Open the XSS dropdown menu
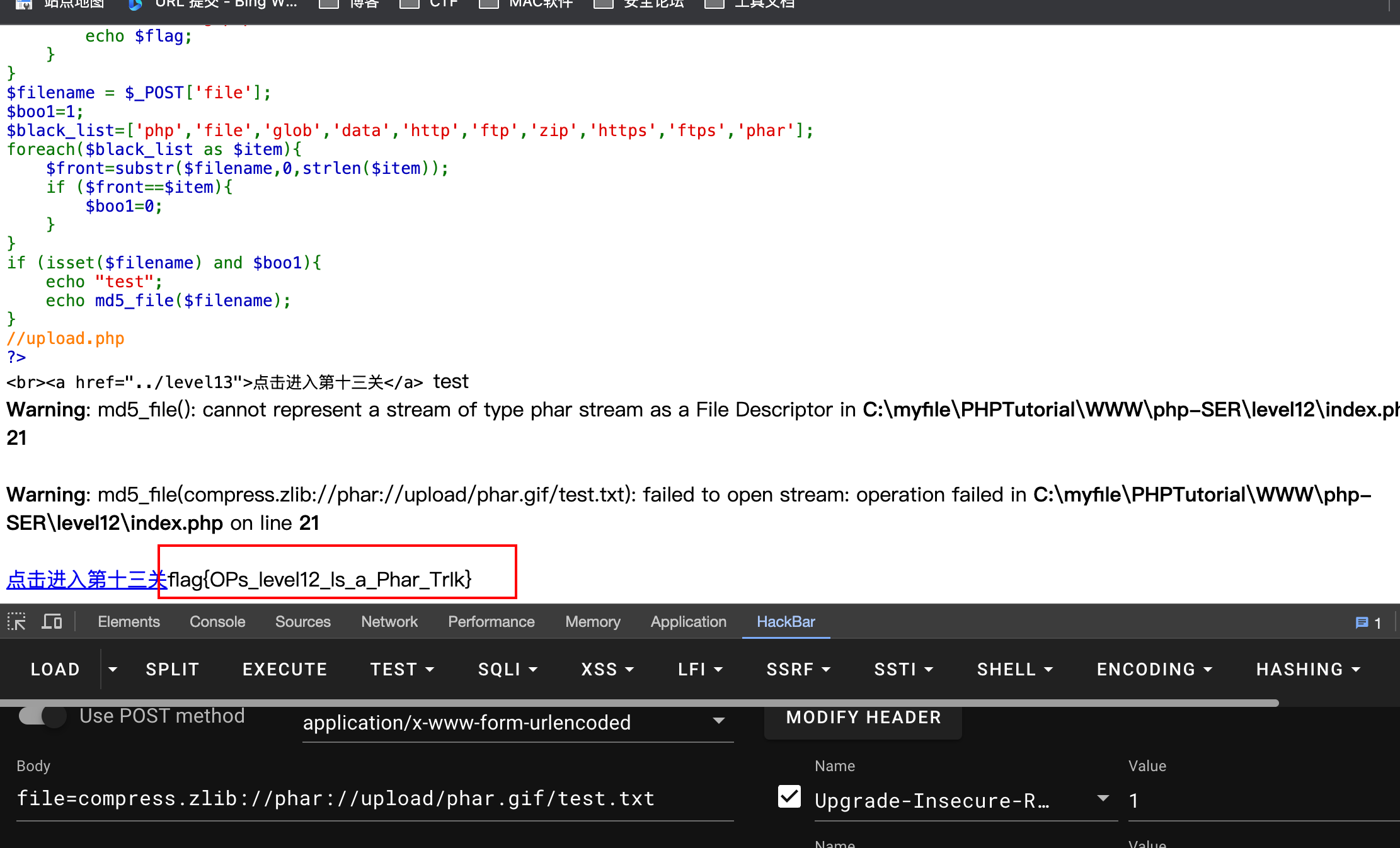This screenshot has width=1400, height=848. click(607, 669)
